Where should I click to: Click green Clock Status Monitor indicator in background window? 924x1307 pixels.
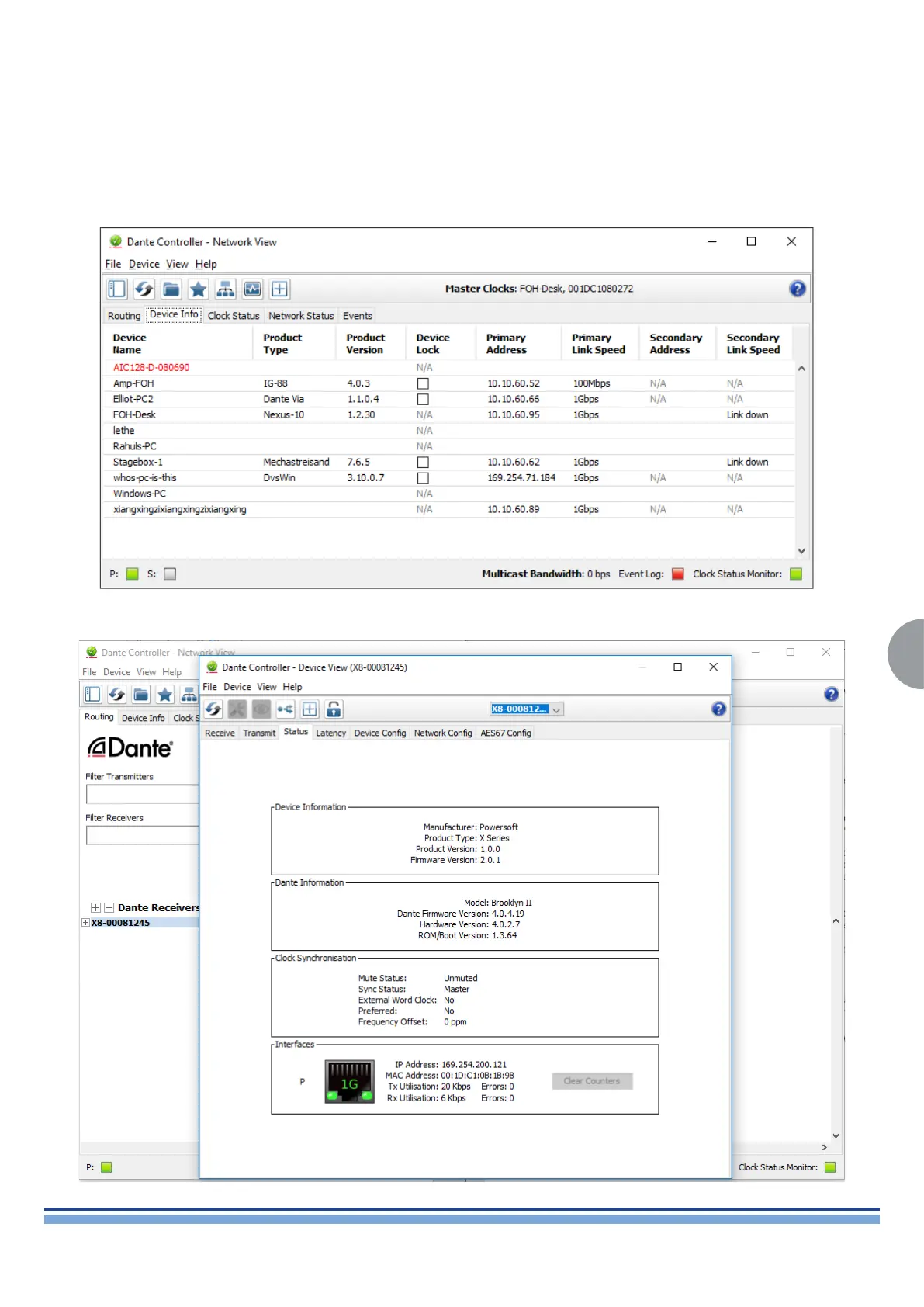point(830,1167)
